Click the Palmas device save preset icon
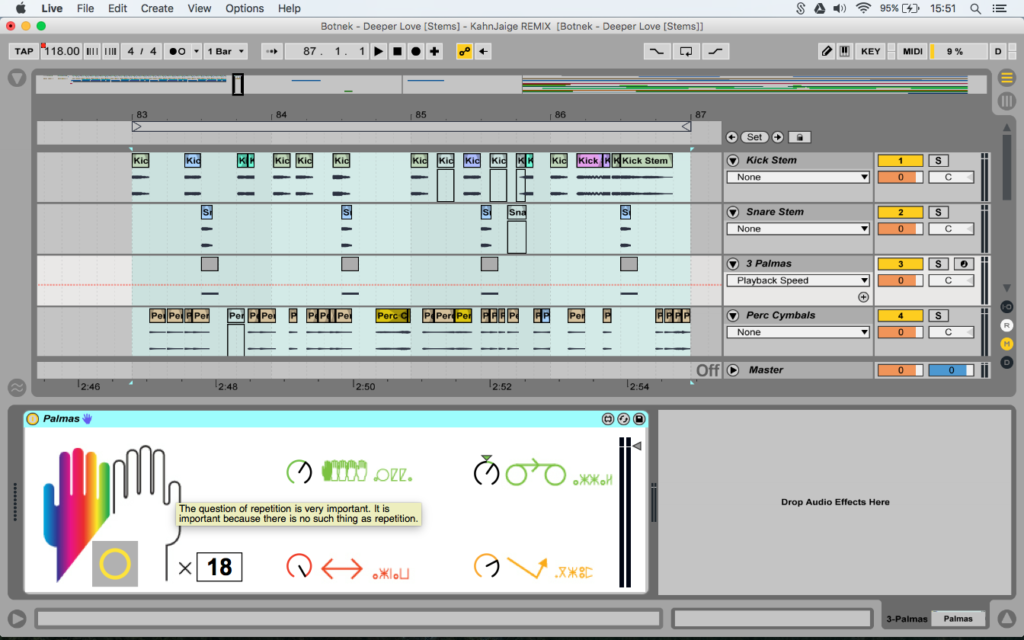This screenshot has width=1024, height=640. point(638,419)
